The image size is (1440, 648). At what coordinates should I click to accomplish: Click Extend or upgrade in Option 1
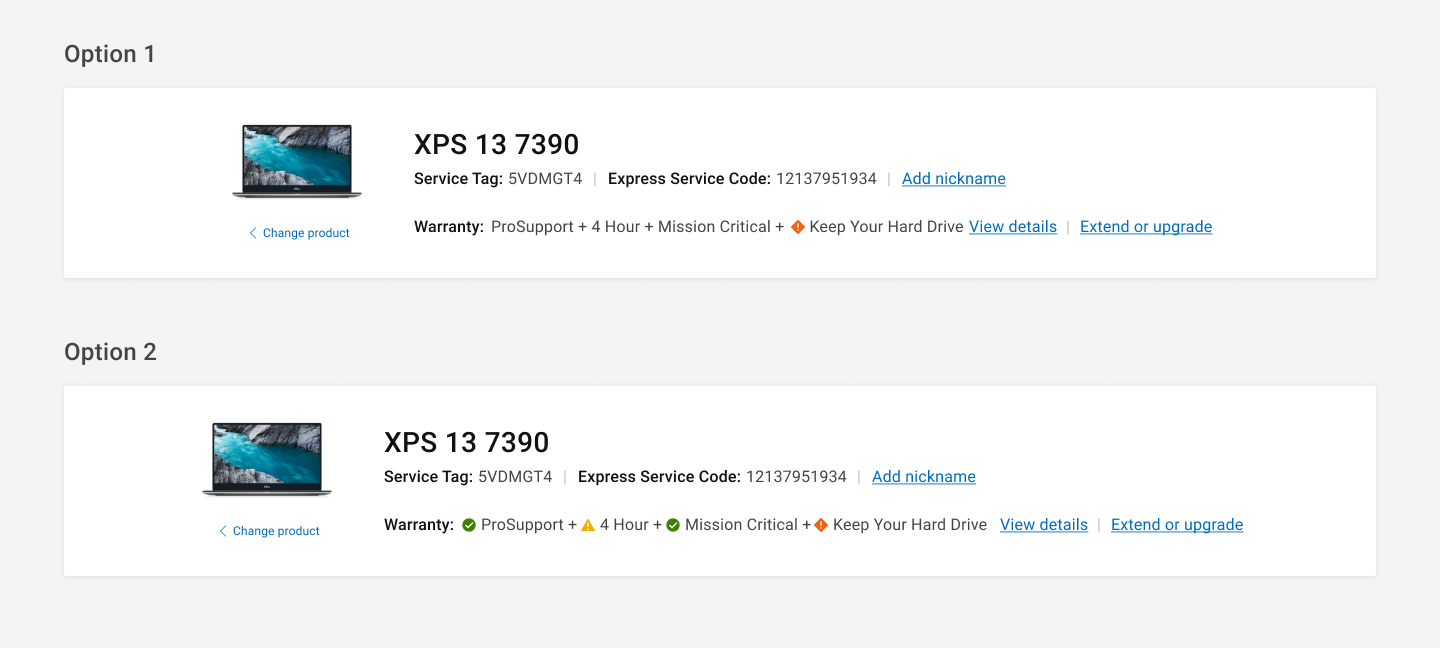click(1146, 227)
